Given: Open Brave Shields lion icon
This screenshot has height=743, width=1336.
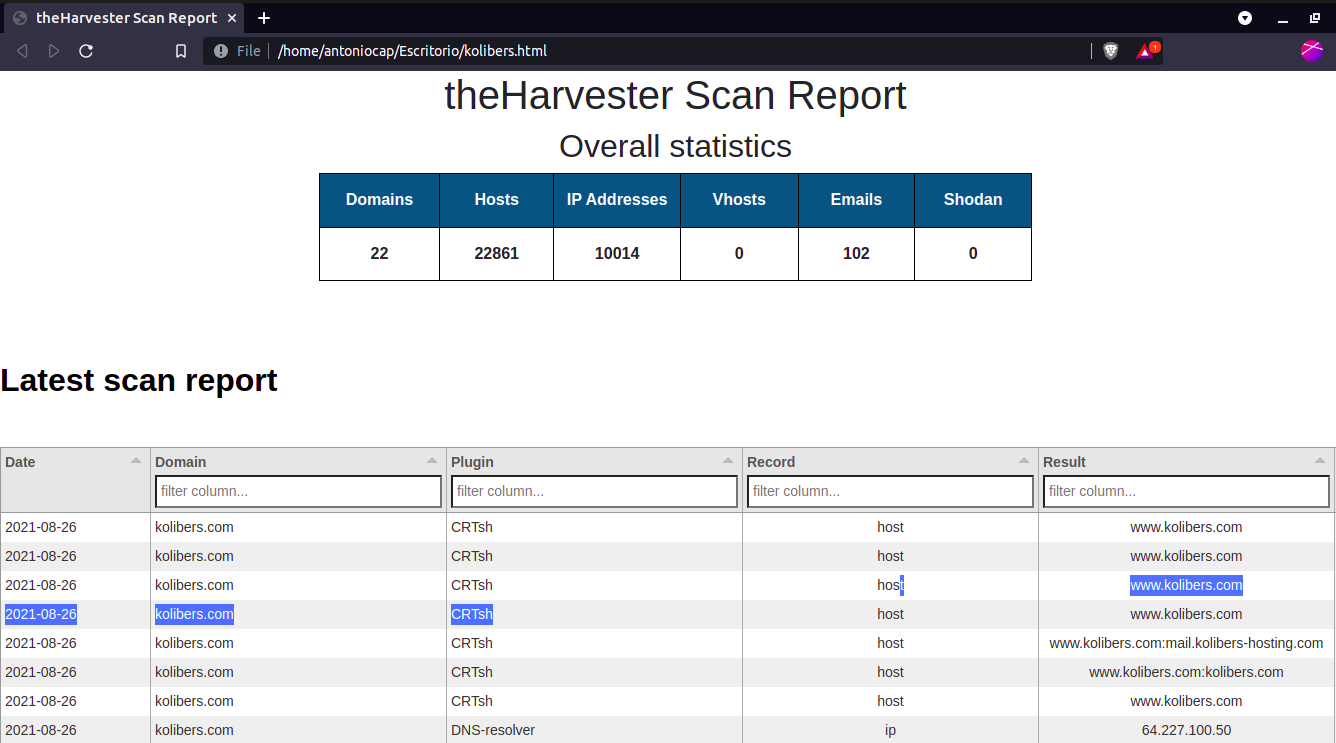Looking at the screenshot, I should point(1111,51).
